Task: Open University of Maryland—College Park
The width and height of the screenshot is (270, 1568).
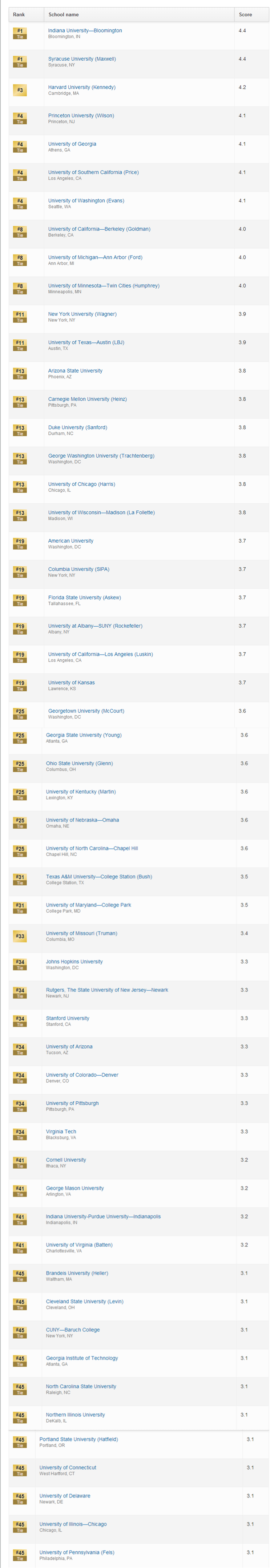Action: click(x=89, y=905)
